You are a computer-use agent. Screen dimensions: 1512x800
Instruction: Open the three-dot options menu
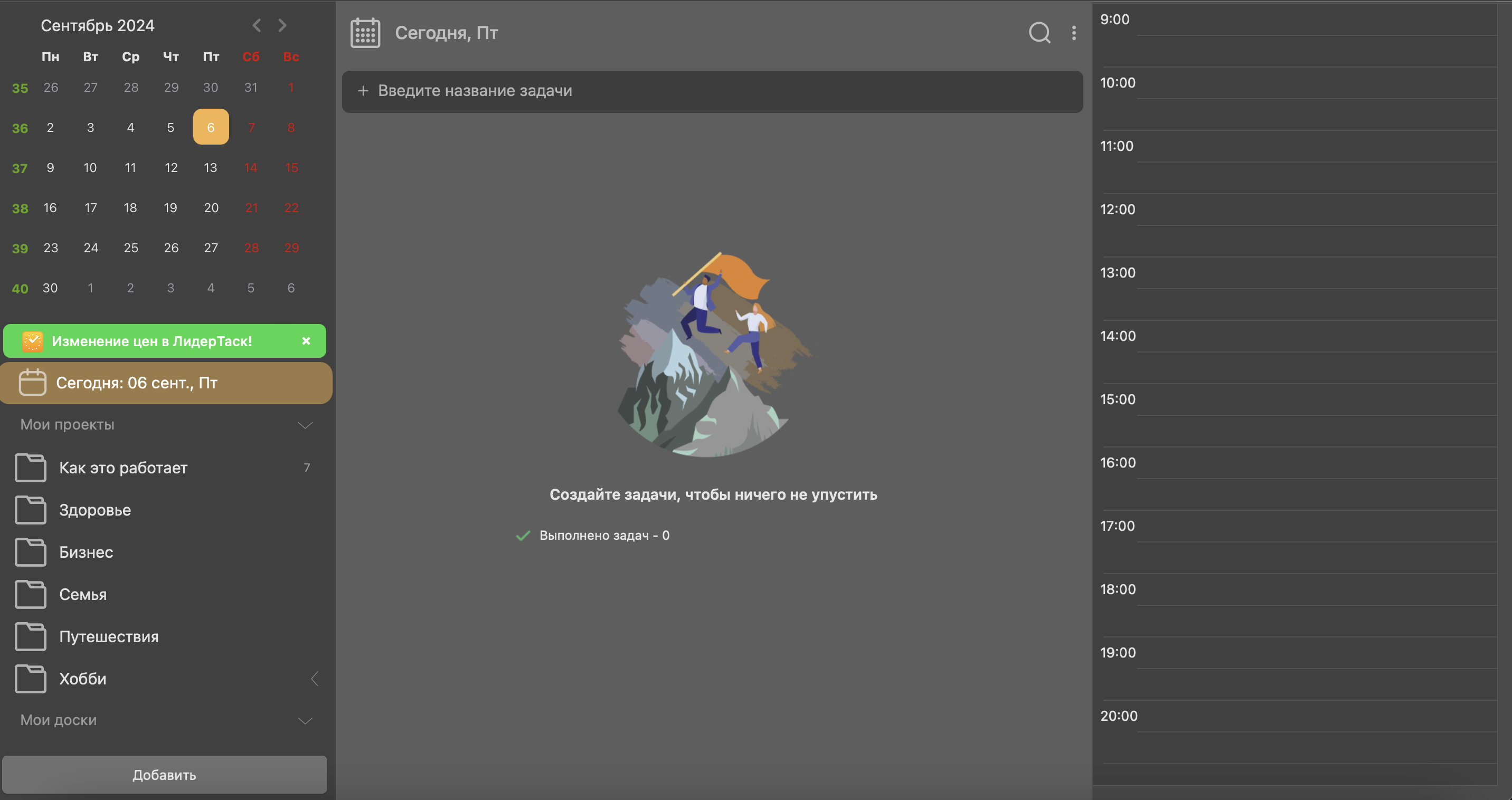[x=1073, y=33]
